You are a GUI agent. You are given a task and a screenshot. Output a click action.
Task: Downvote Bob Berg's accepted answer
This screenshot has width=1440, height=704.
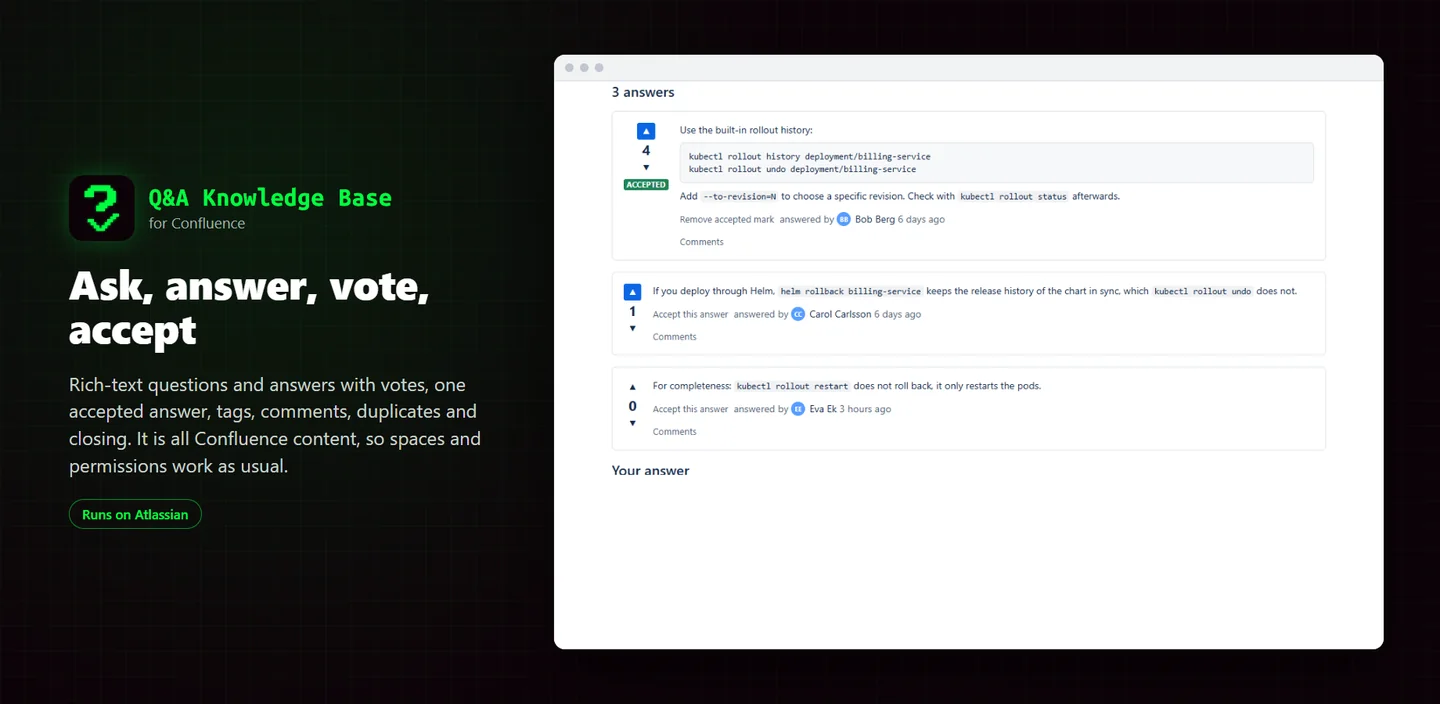tap(646, 167)
